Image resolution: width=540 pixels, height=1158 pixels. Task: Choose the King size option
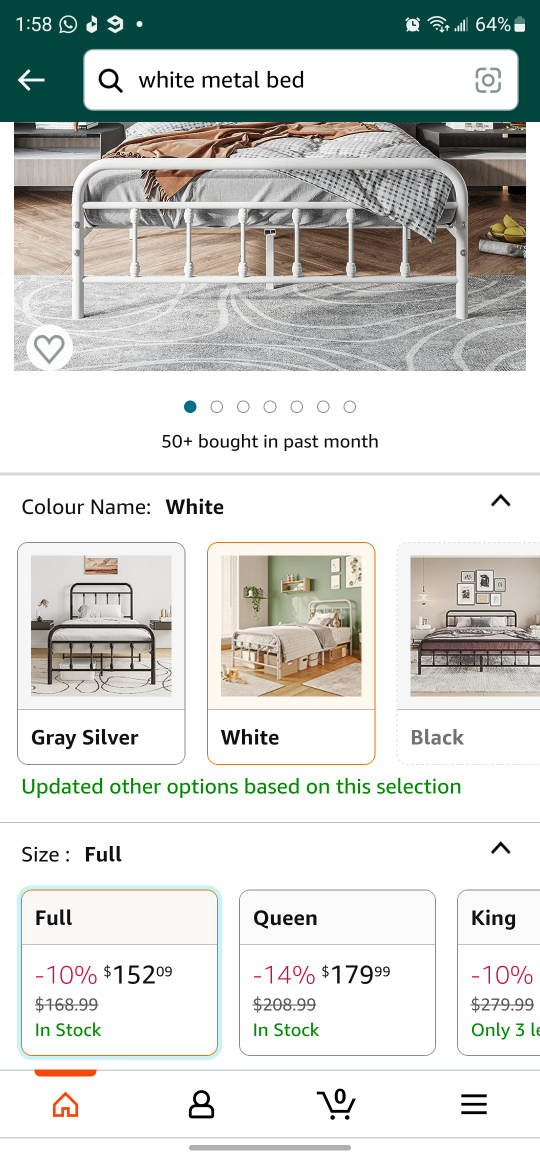click(x=499, y=973)
